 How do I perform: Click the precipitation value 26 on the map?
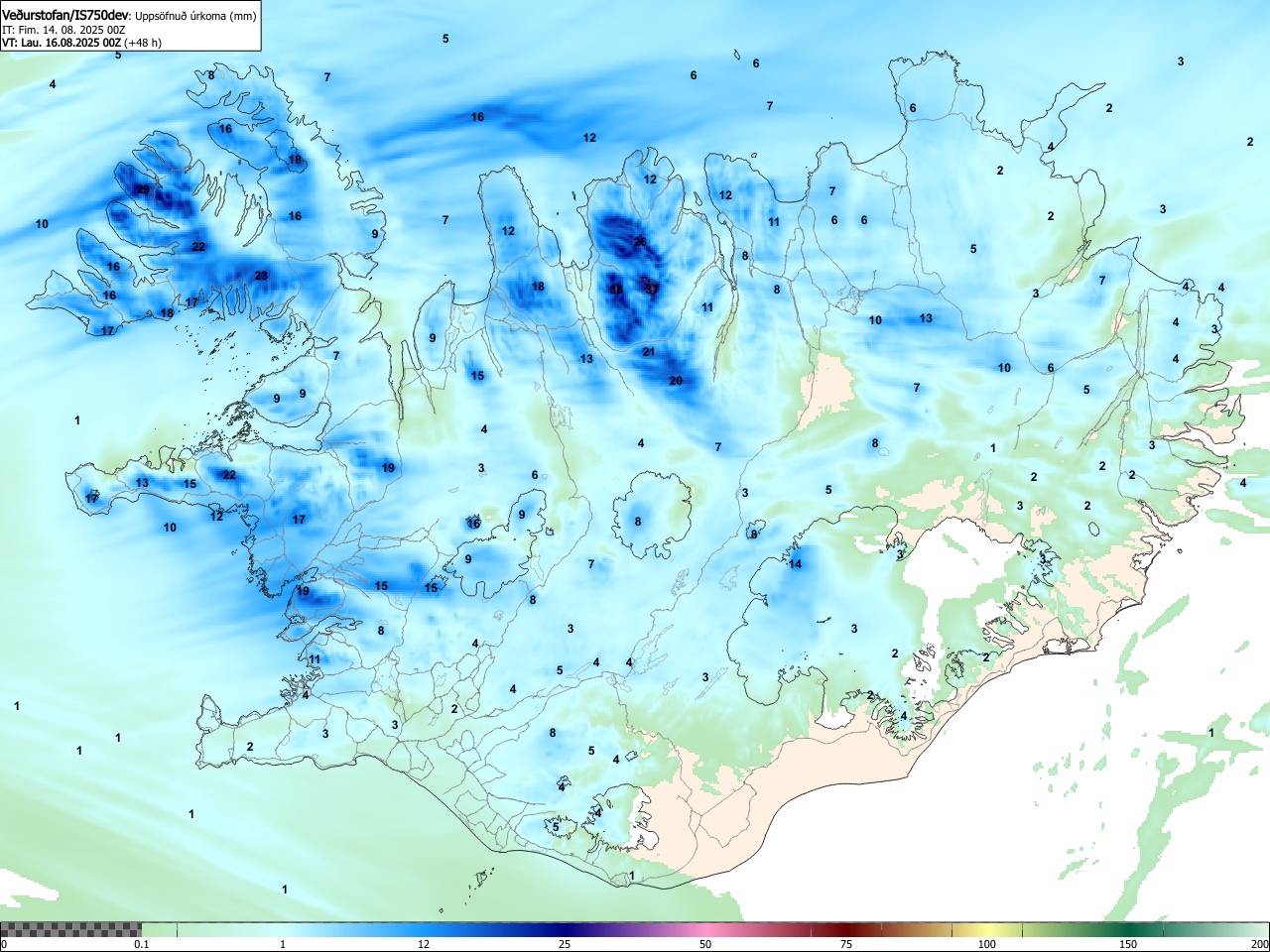pyautogui.click(x=640, y=242)
